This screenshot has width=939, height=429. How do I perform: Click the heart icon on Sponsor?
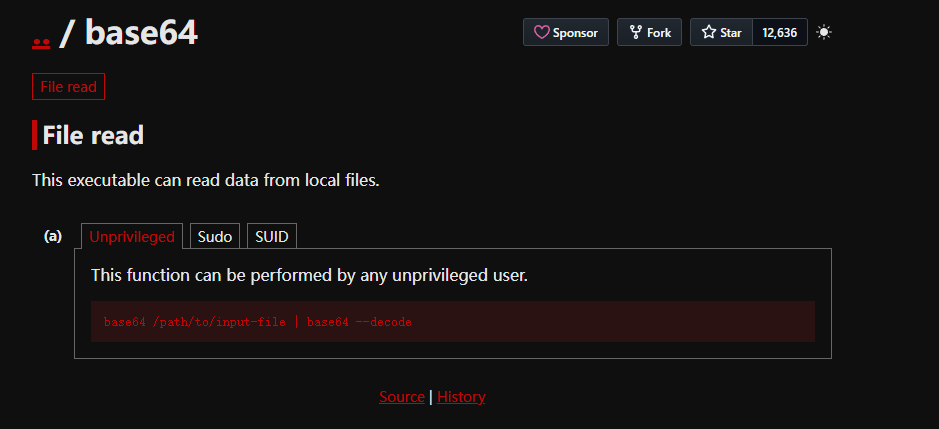click(x=542, y=32)
